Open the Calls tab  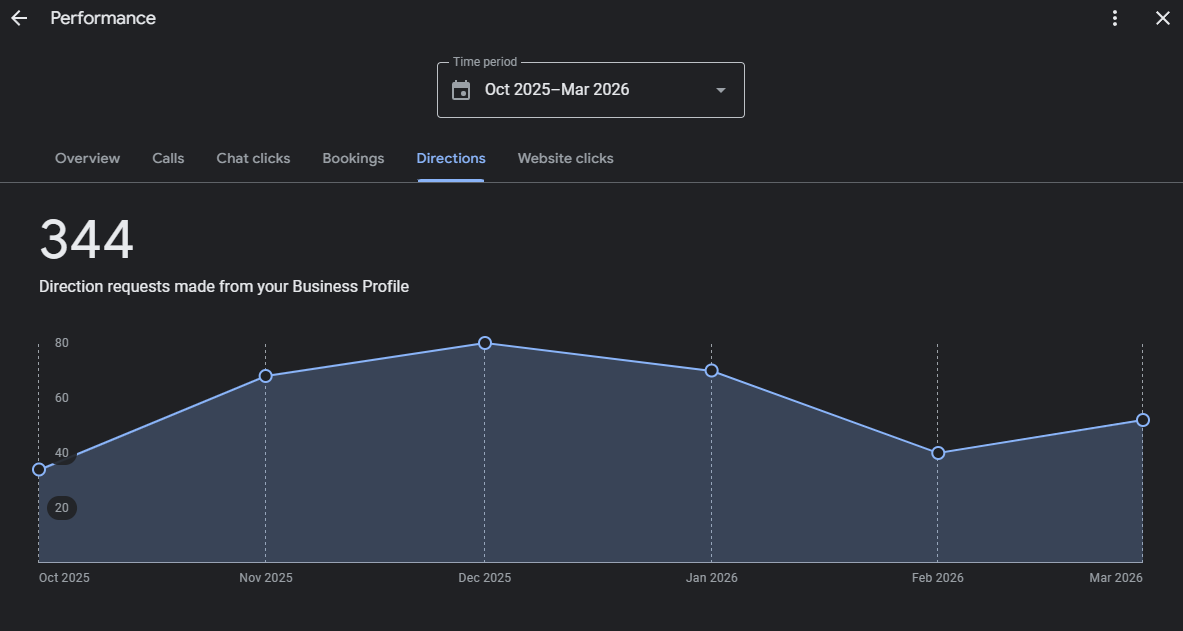coord(168,158)
